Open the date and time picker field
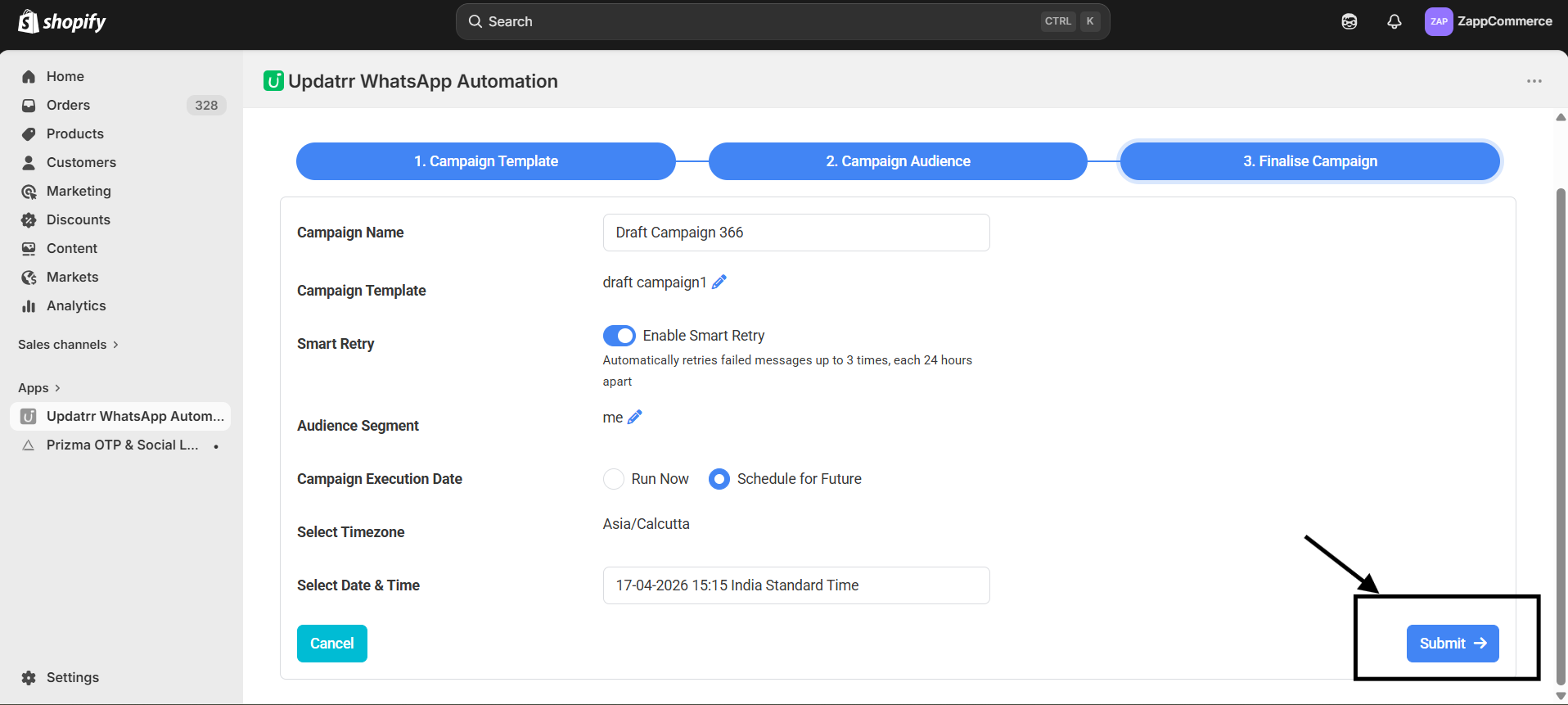 (795, 585)
